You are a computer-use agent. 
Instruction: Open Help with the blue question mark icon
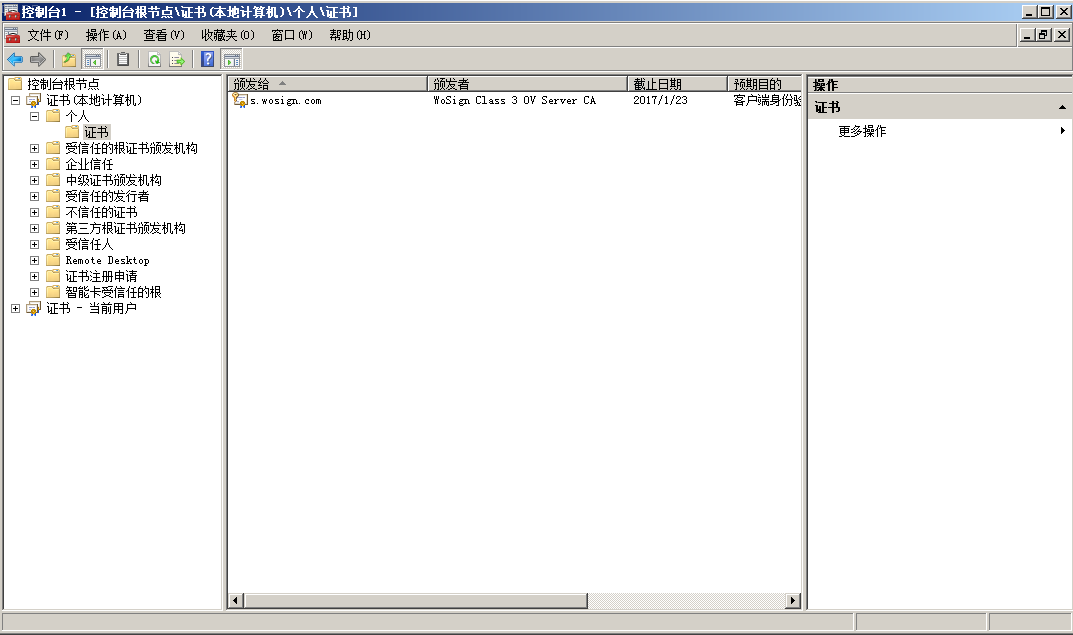[x=208, y=59]
